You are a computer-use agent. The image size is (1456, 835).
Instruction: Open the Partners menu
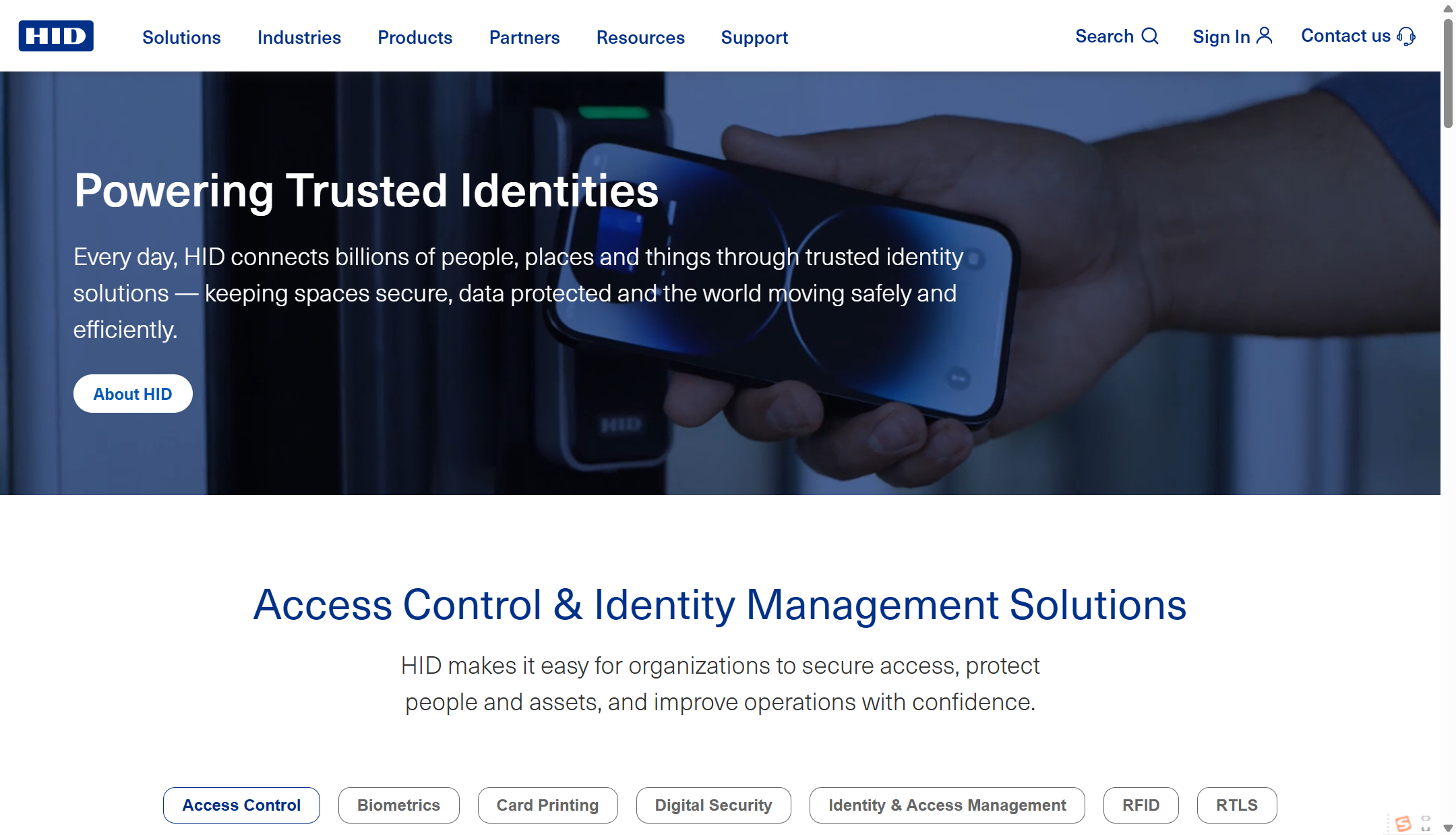pos(524,38)
